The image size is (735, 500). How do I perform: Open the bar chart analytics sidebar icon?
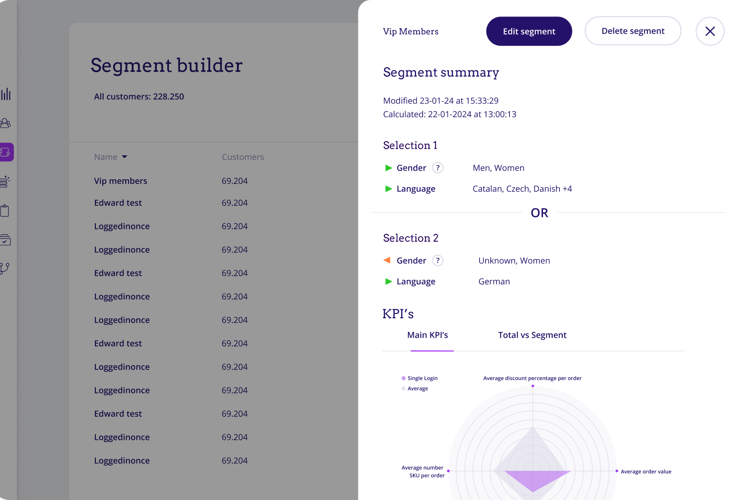6,94
